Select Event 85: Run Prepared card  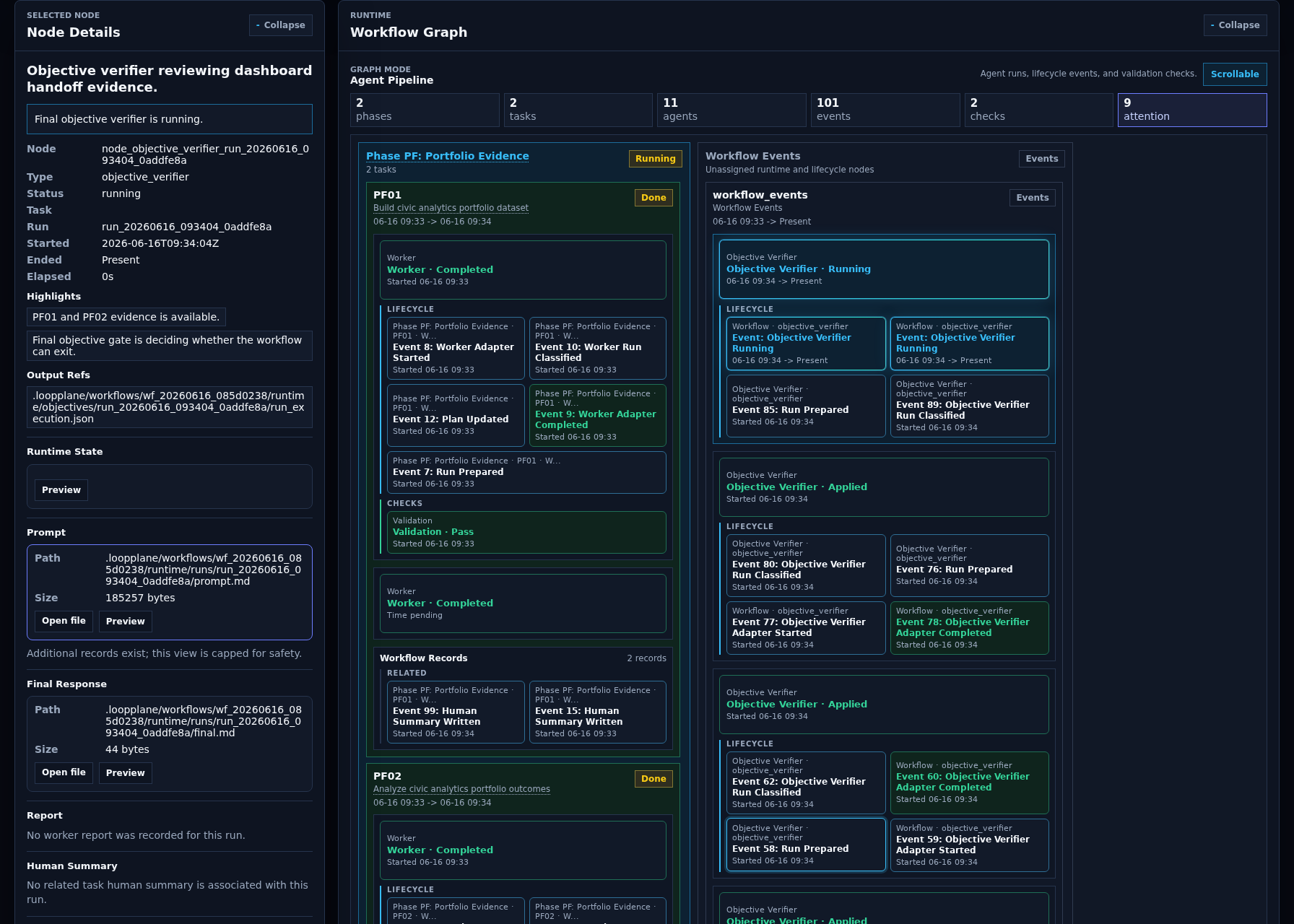(806, 406)
